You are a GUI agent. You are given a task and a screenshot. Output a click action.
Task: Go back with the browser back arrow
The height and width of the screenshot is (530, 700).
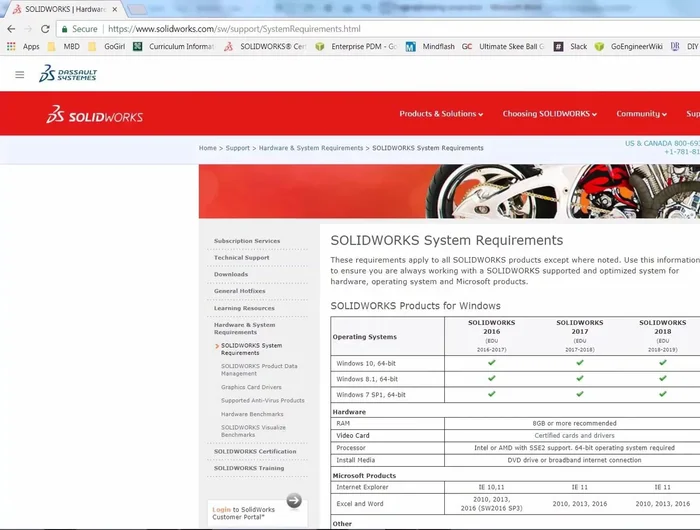11,29
